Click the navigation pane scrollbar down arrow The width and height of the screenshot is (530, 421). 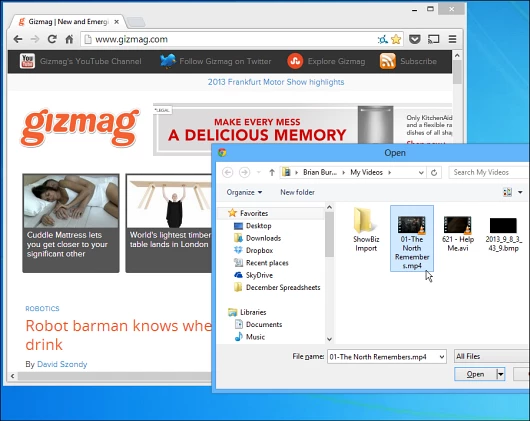click(329, 339)
